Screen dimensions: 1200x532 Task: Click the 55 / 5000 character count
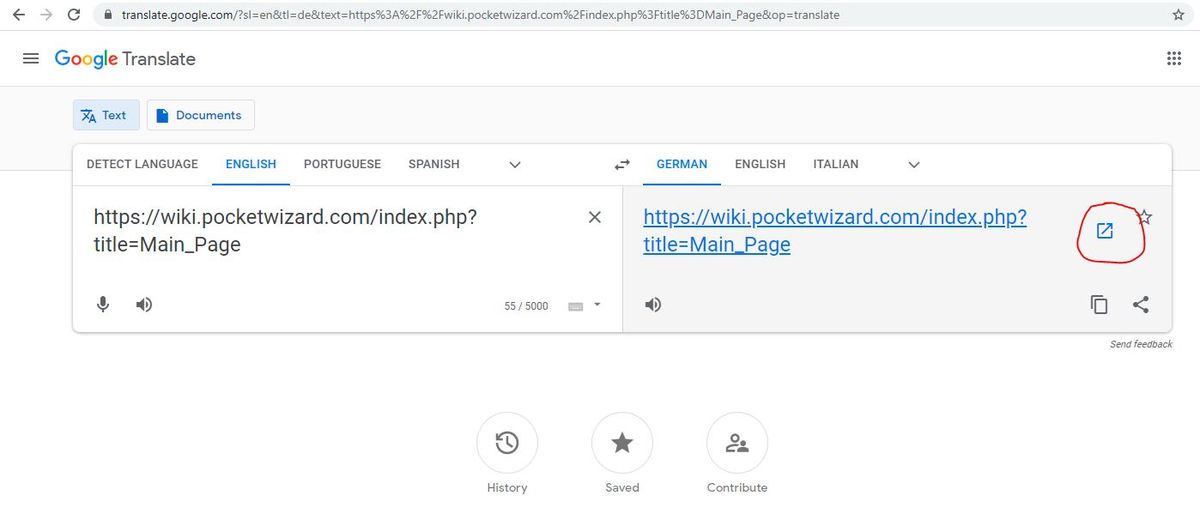click(x=526, y=306)
